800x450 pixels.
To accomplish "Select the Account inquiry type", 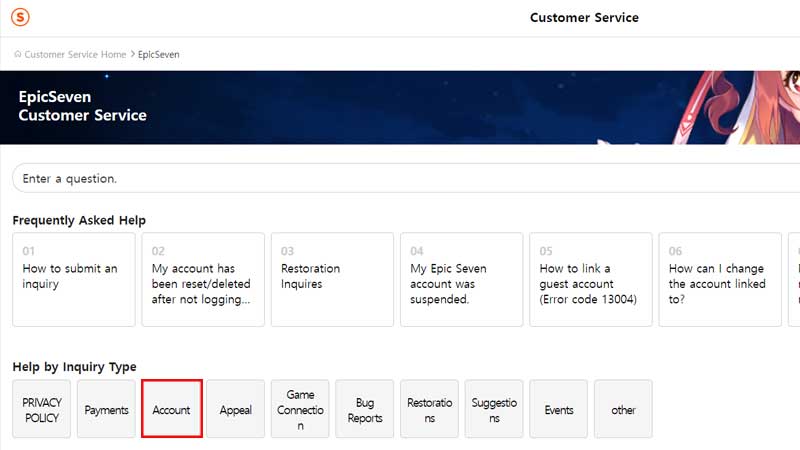I will click(172, 409).
